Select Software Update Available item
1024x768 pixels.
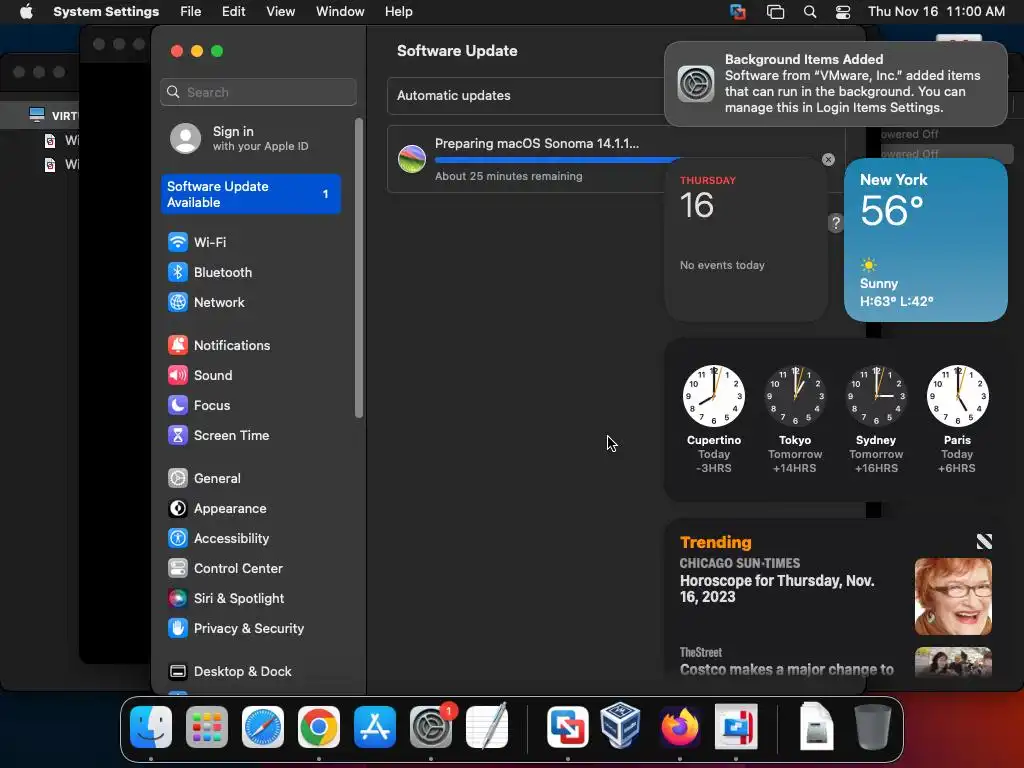[251, 194]
